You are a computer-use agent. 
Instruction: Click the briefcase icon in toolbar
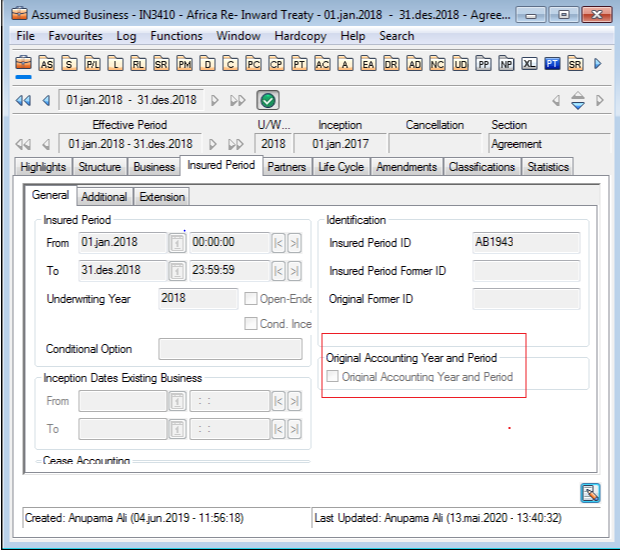(x=23, y=64)
